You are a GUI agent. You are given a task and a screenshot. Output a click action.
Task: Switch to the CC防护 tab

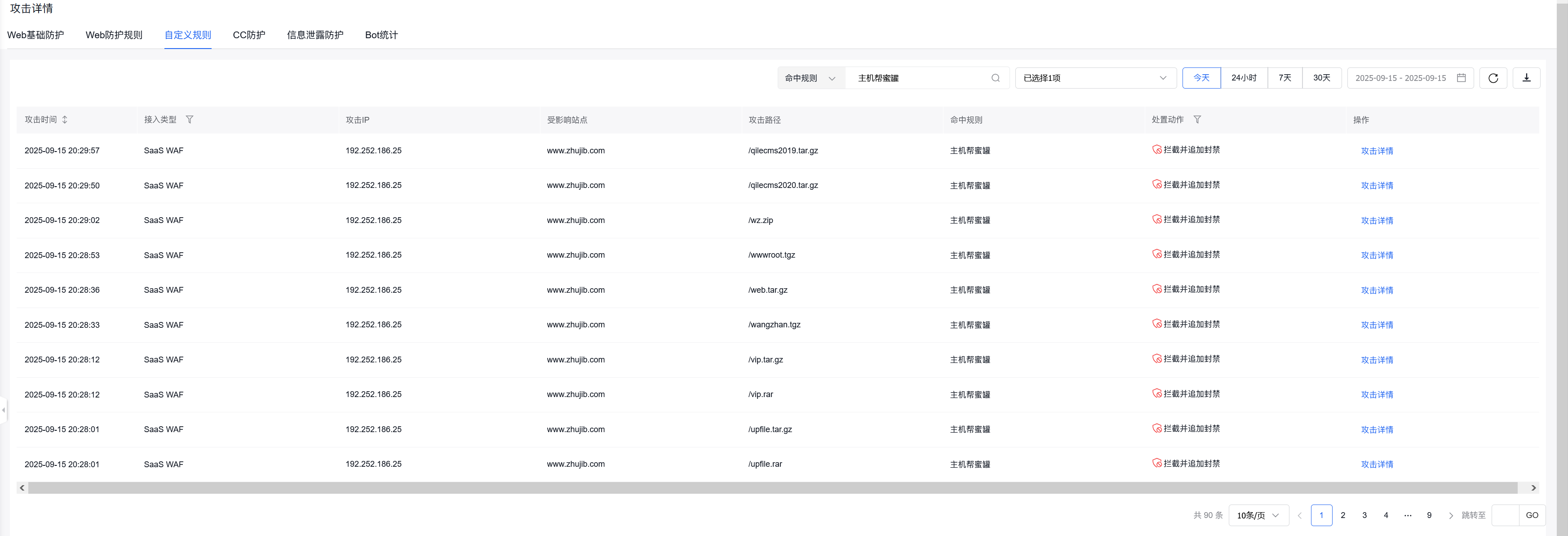249,36
